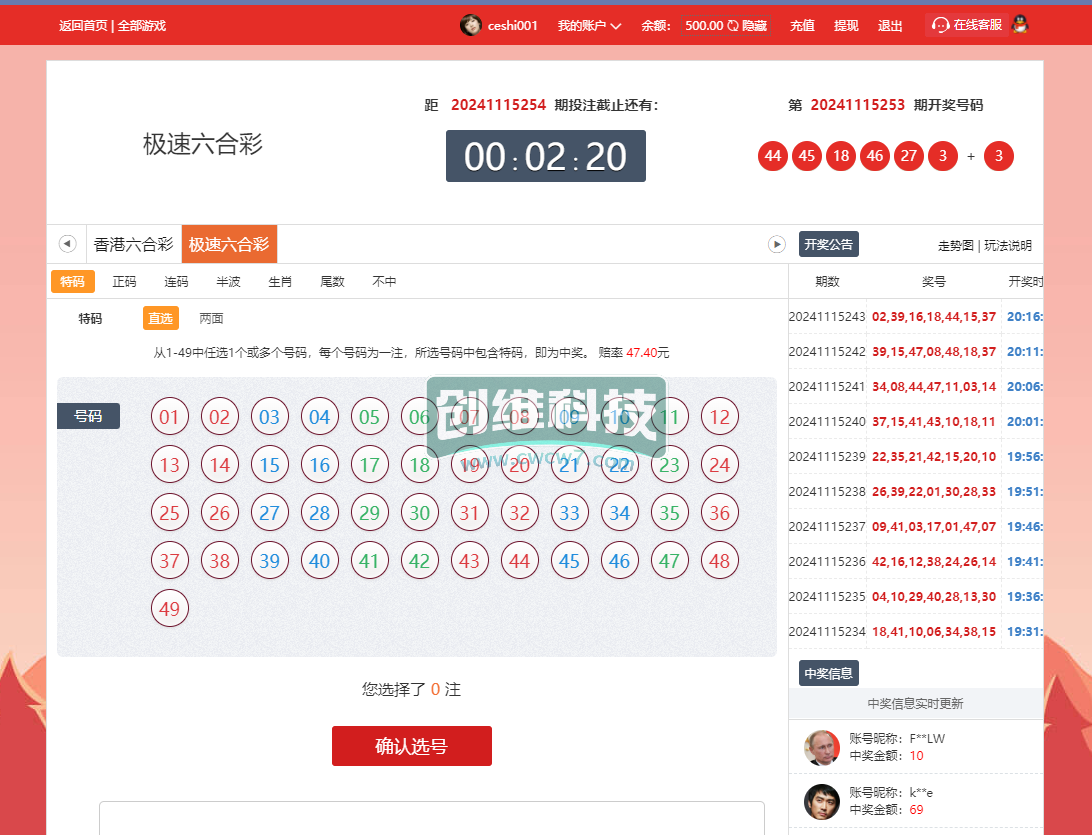Screen dimensions: 1092x835
Task: Click draw numbers 26,39,22,01,30,28,33
Action: point(934,492)
